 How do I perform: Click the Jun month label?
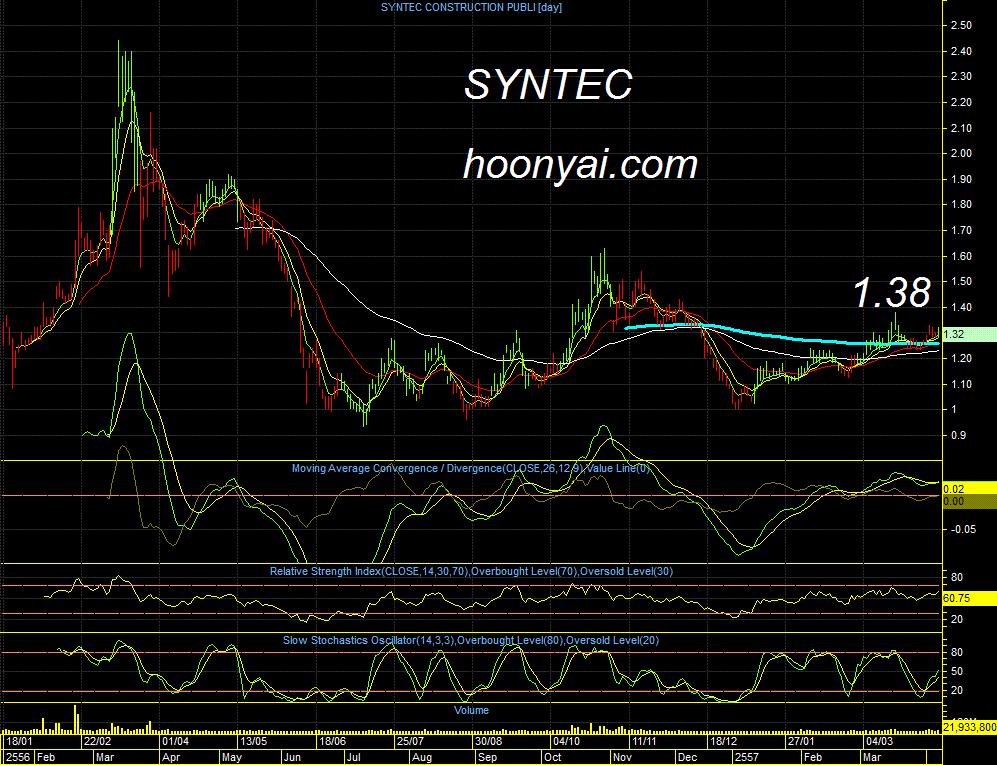(x=292, y=757)
